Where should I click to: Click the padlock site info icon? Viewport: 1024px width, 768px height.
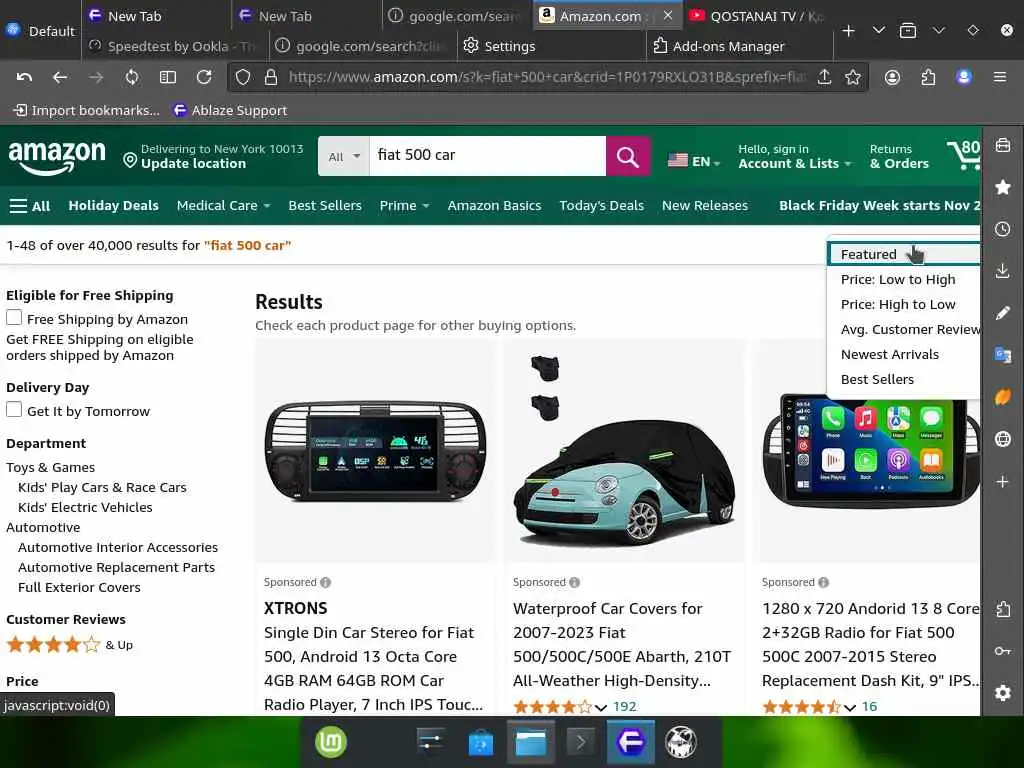[x=270, y=77]
